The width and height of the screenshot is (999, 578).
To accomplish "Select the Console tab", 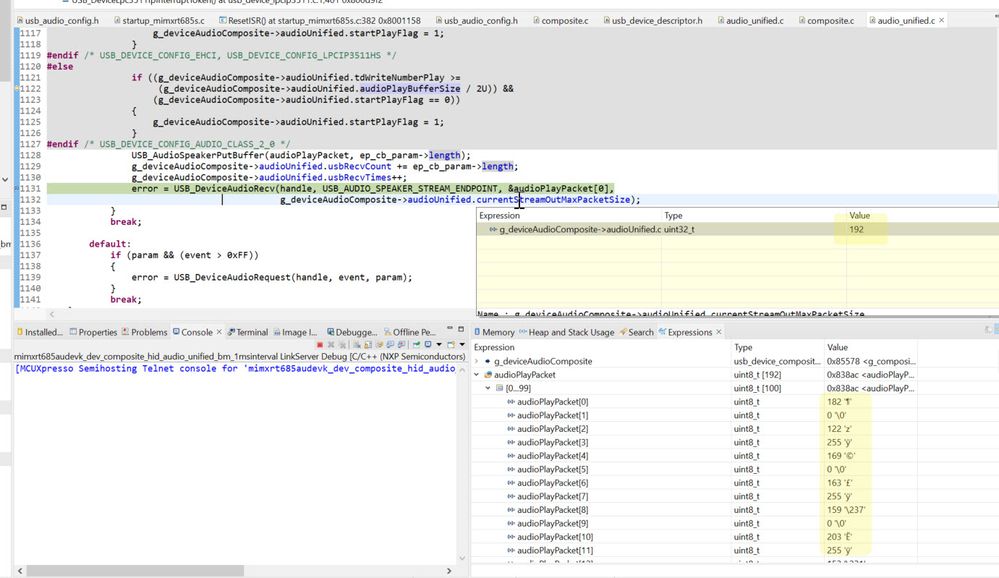I will coord(192,332).
